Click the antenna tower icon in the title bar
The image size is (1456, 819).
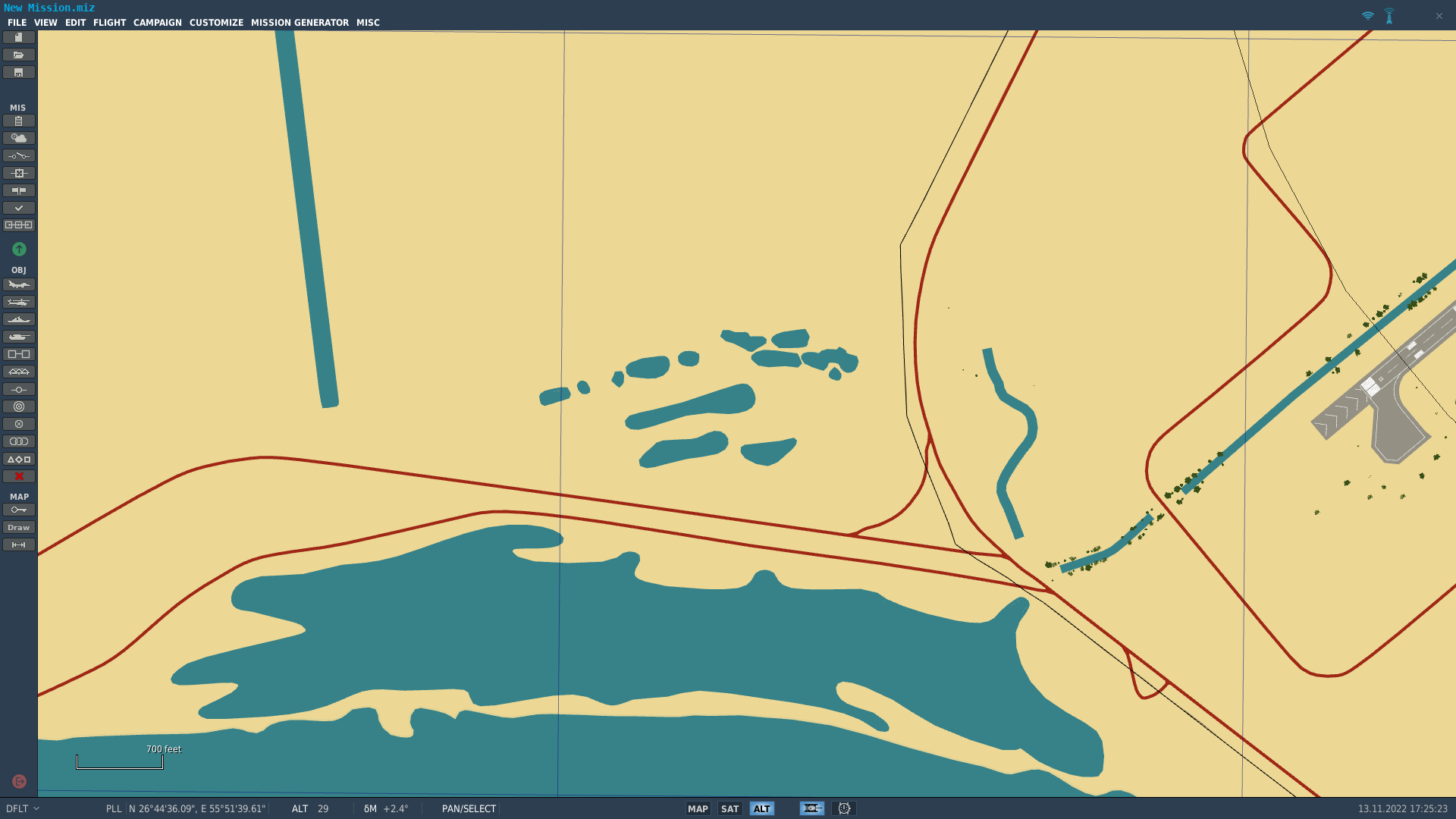(1389, 16)
